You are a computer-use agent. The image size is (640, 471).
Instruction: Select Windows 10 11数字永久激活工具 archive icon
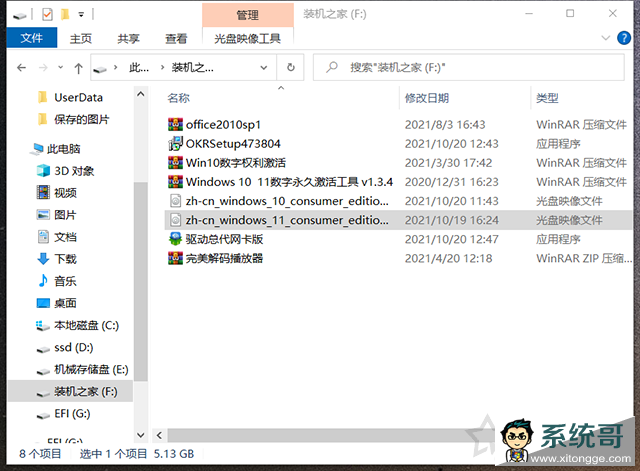pos(175,182)
